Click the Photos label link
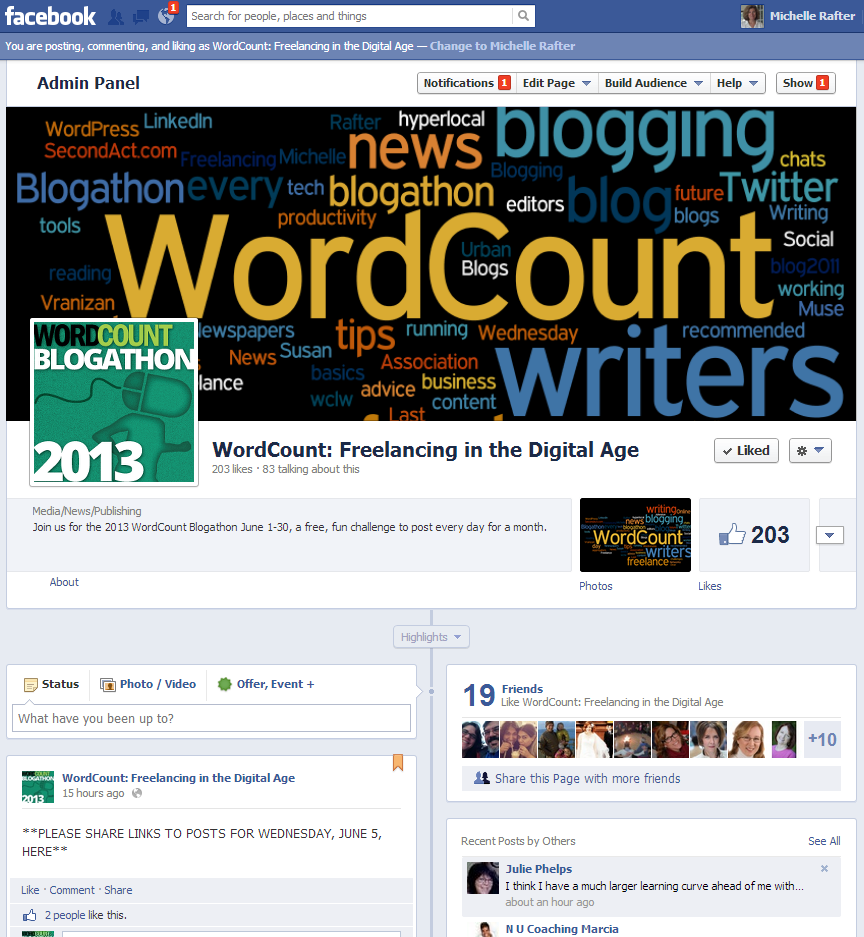This screenshot has height=937, width=864. point(596,586)
